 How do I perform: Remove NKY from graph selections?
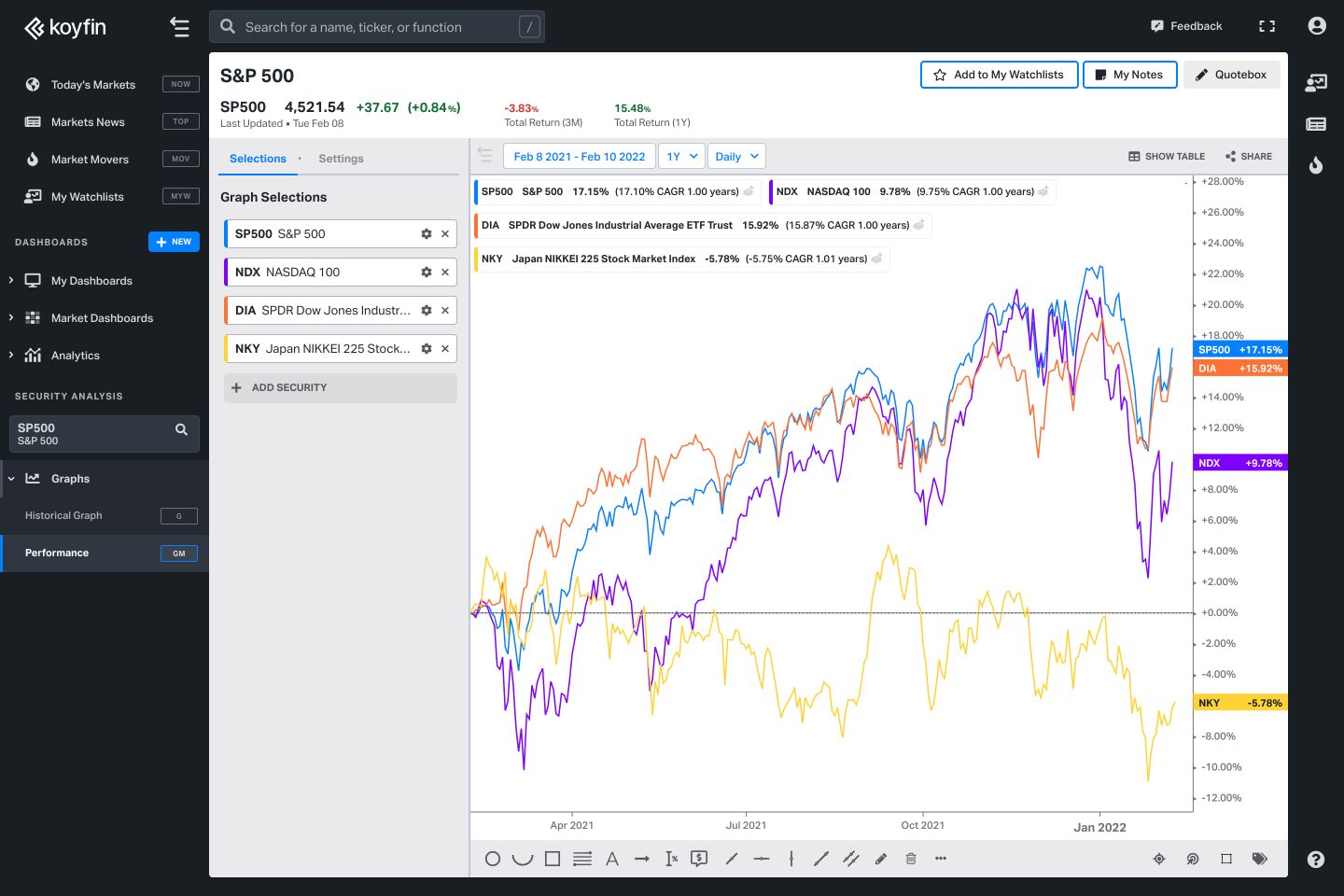(445, 349)
